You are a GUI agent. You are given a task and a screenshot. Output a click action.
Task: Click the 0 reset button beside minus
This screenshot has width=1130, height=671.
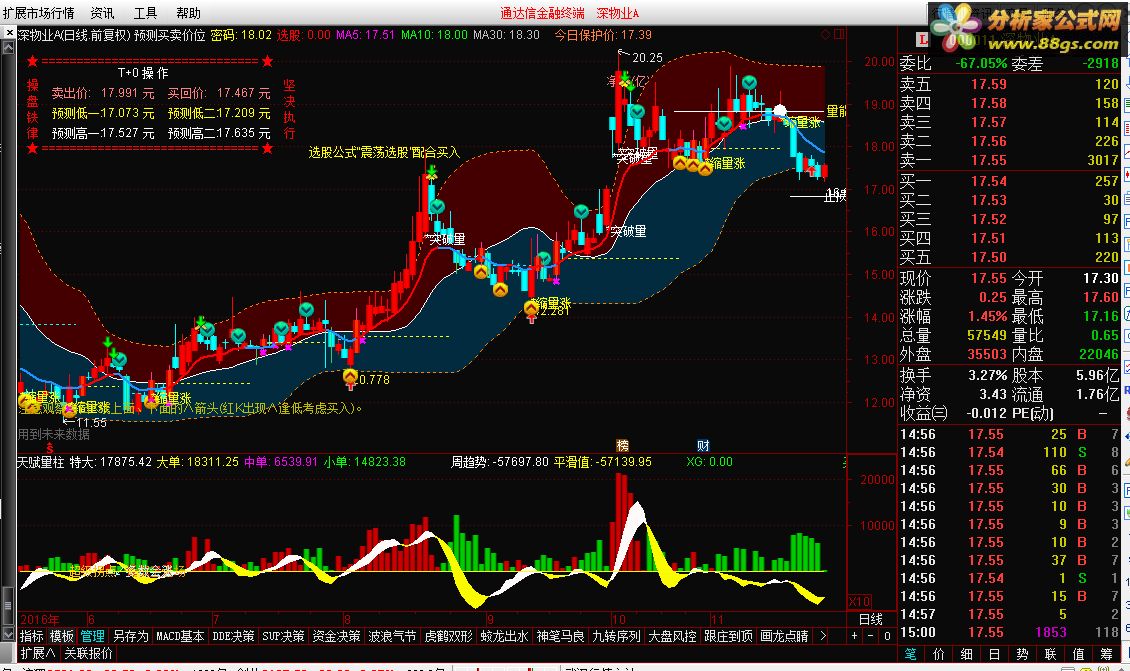887,636
